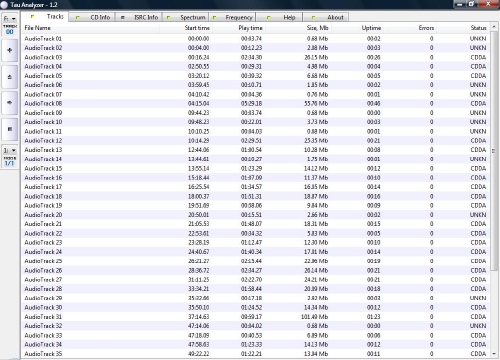Click the eject disc button
The height and width of the screenshot is (360, 500).
[10, 77]
